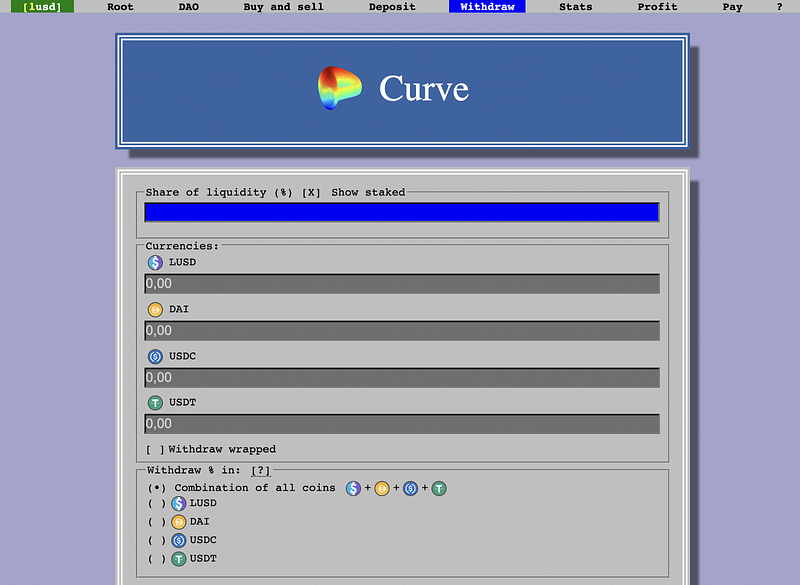This screenshot has width=800, height=585.
Task: Click LUSD icon in the combination coins row
Action: click(x=353, y=488)
